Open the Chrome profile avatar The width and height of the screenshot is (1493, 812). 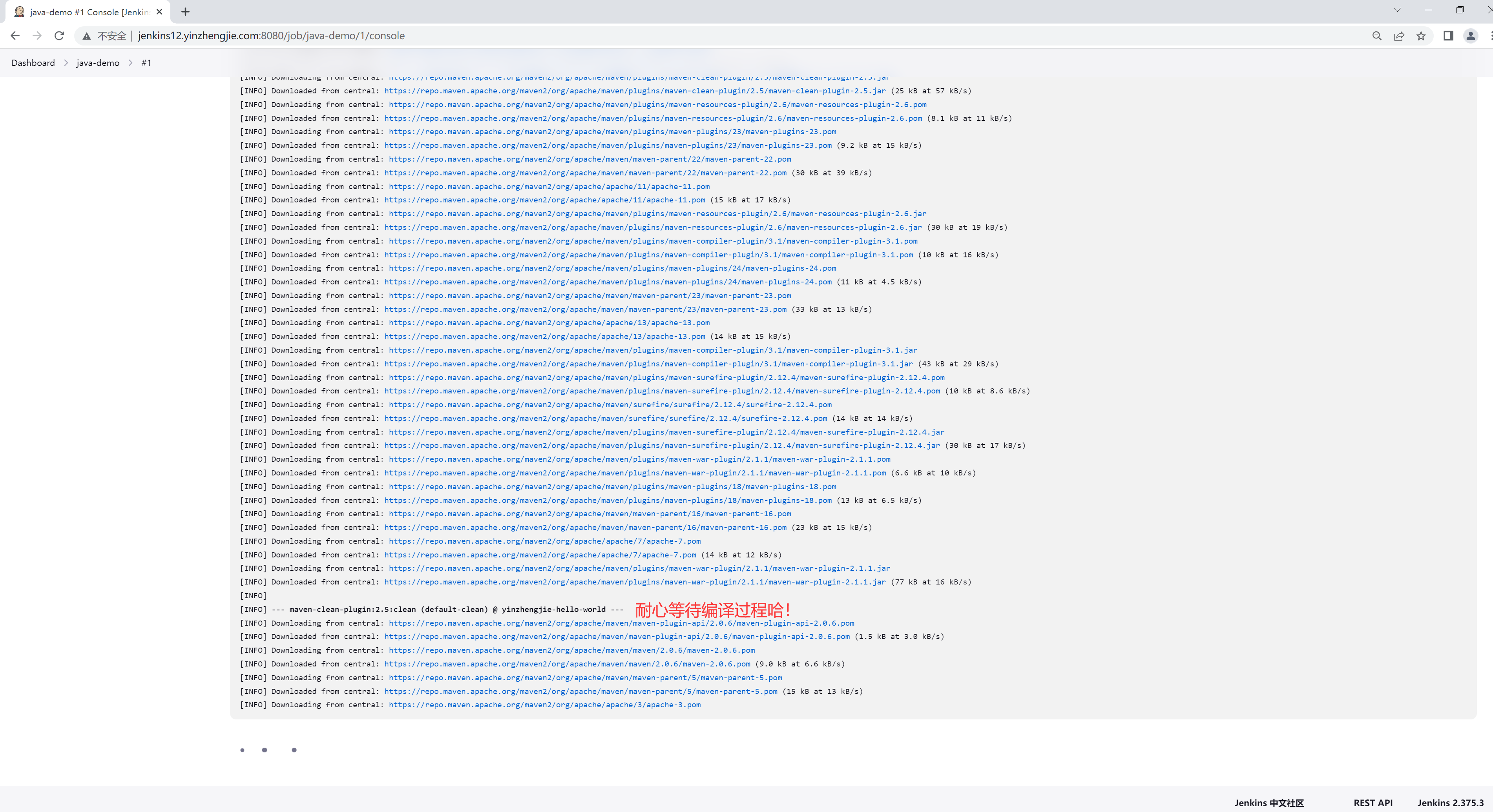[1470, 36]
